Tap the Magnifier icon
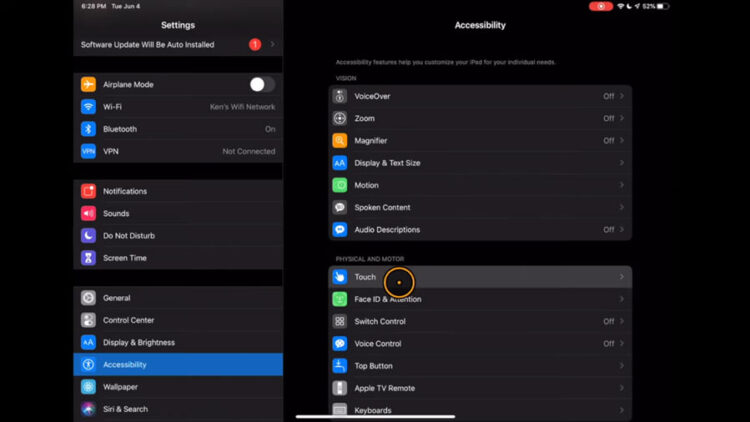This screenshot has width=750, height=422. (340, 141)
